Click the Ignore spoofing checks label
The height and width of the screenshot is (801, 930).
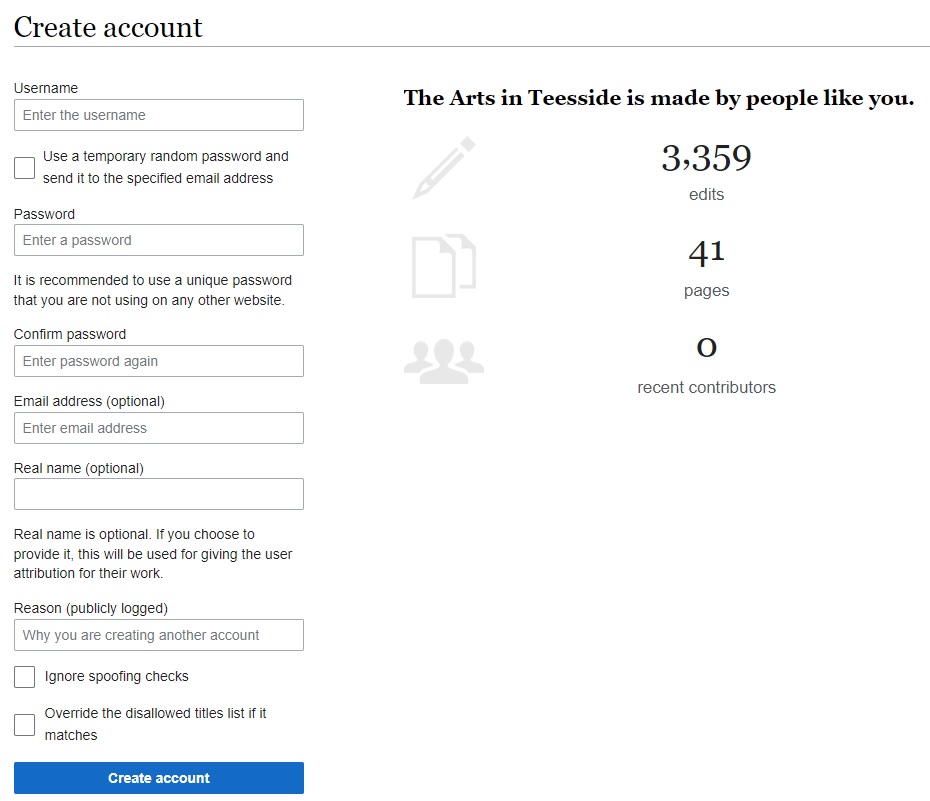116,676
